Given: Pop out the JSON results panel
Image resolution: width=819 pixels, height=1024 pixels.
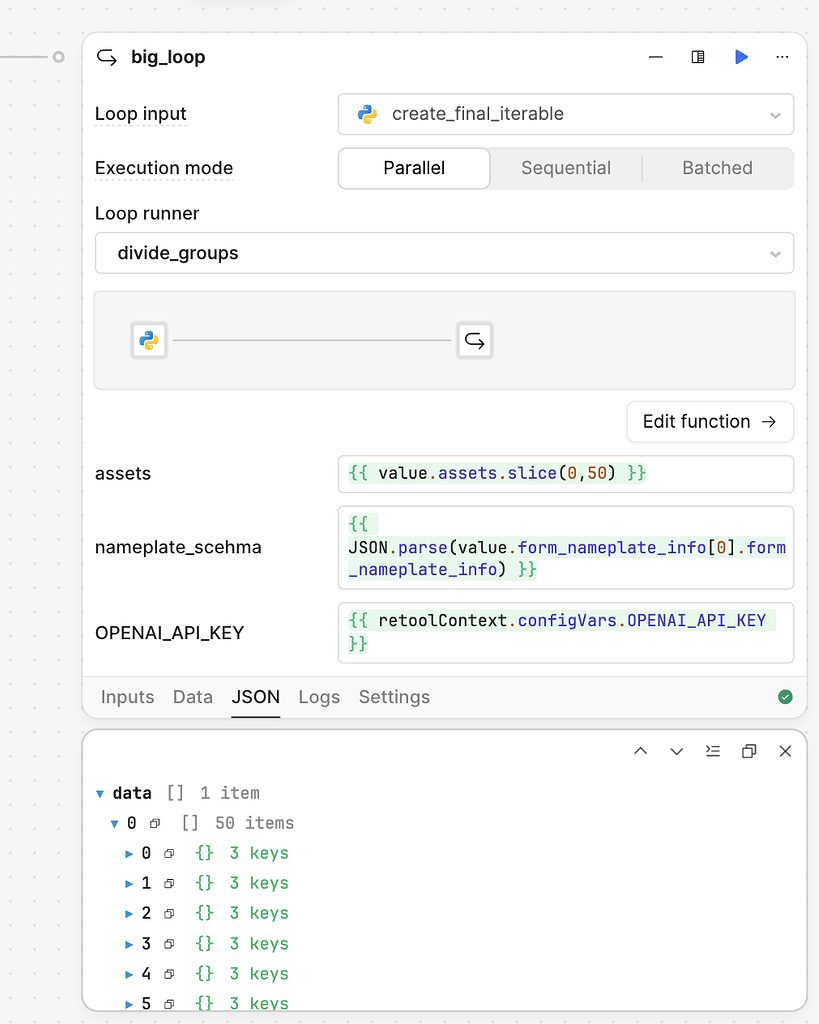Looking at the screenshot, I should coord(749,751).
